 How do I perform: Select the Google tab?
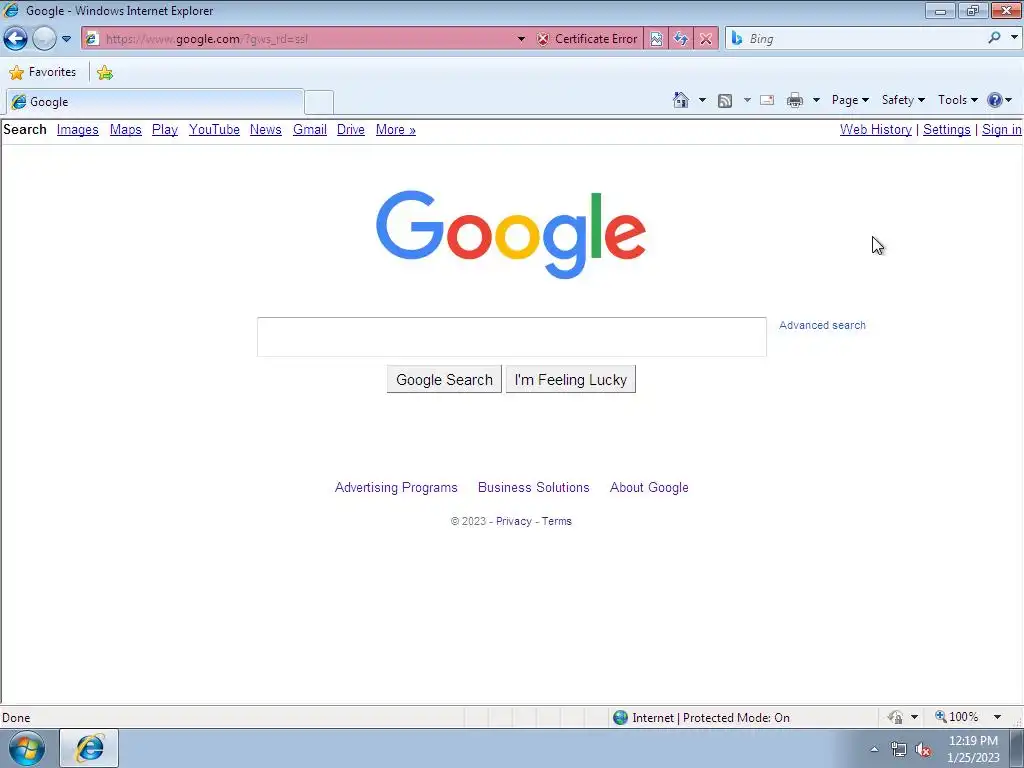click(x=155, y=102)
